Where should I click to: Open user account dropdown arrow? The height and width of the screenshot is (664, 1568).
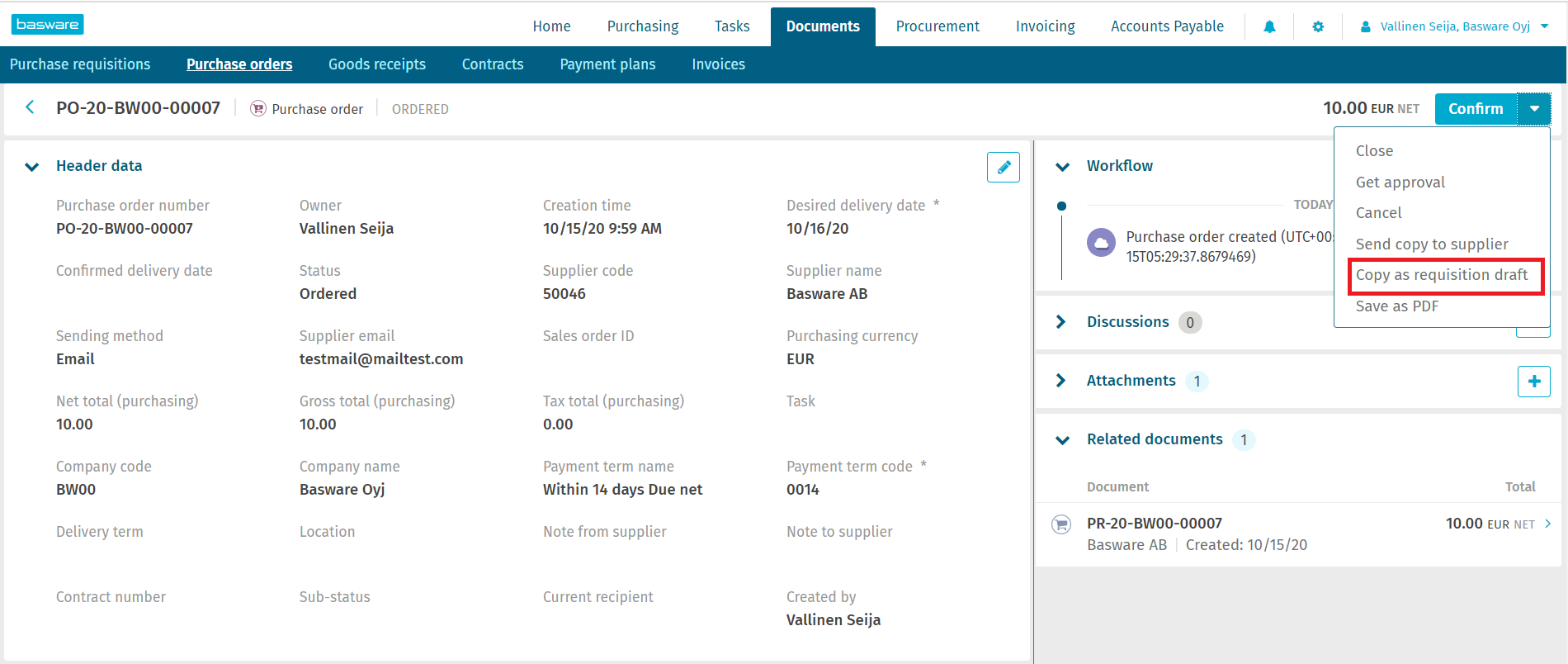point(1545,26)
